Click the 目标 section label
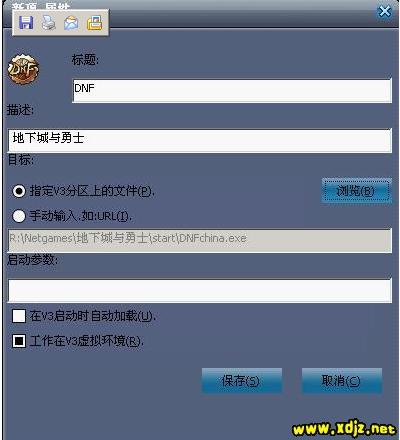 [21, 160]
